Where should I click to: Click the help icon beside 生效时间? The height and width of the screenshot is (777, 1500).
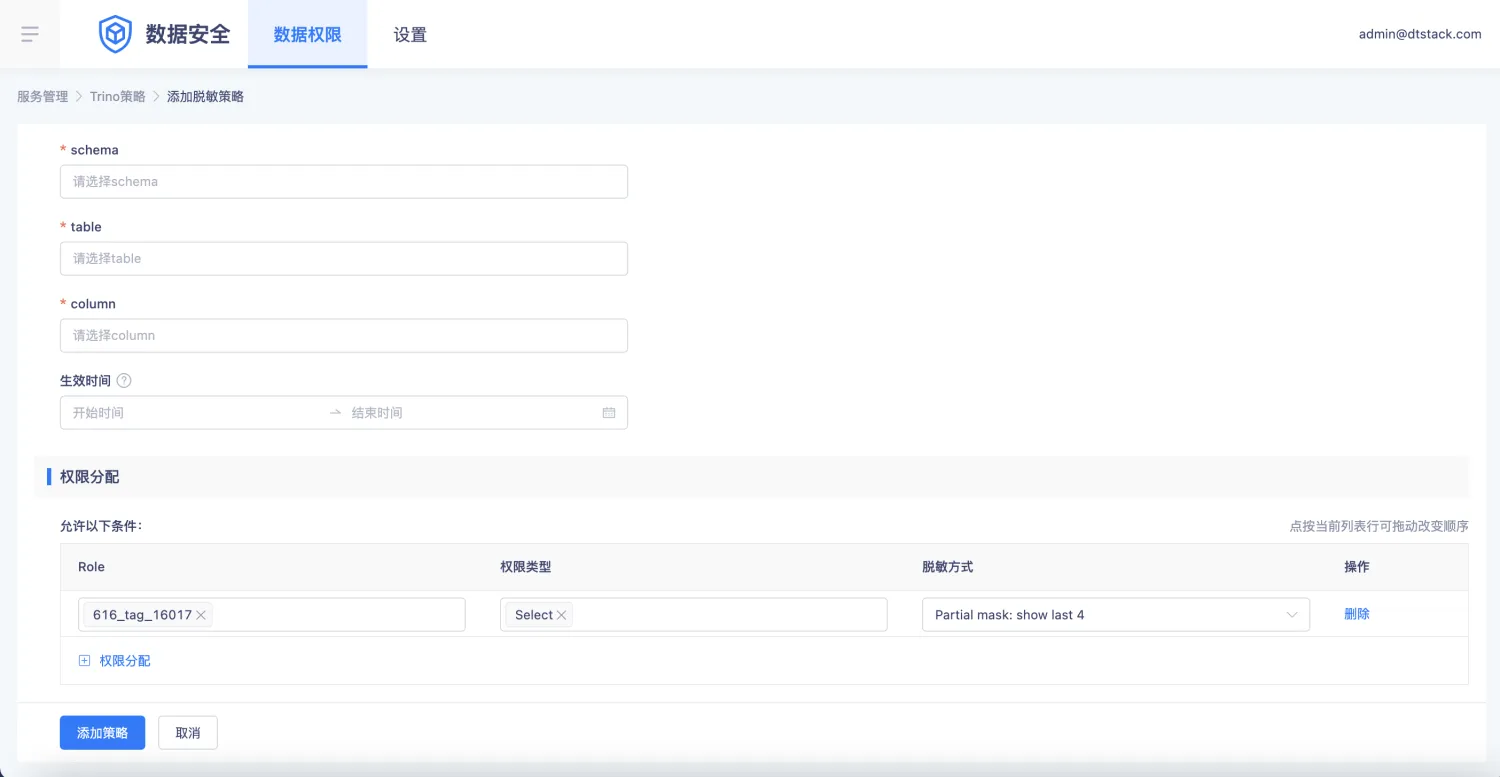124,381
